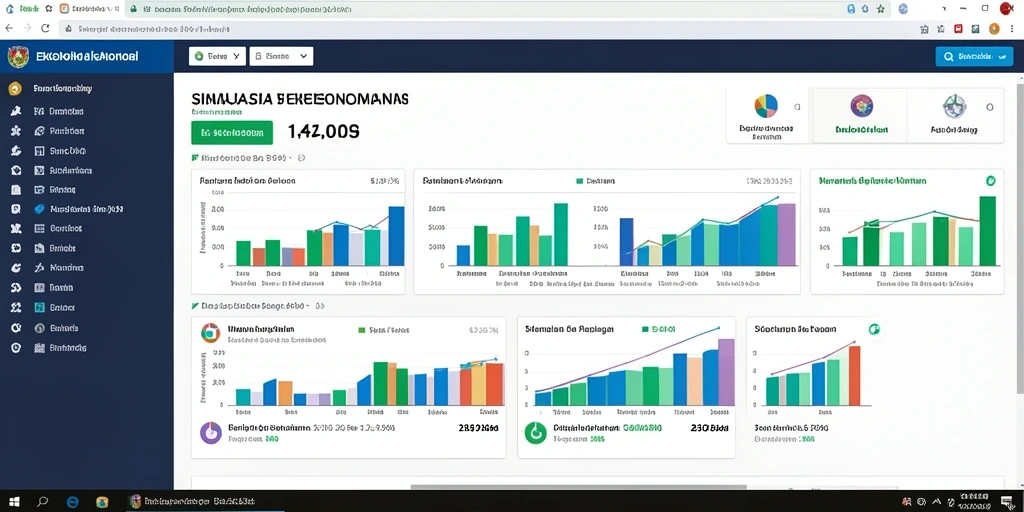1024x512 pixels.
Task: Reload the page with the refresh icon
Action: (45, 28)
